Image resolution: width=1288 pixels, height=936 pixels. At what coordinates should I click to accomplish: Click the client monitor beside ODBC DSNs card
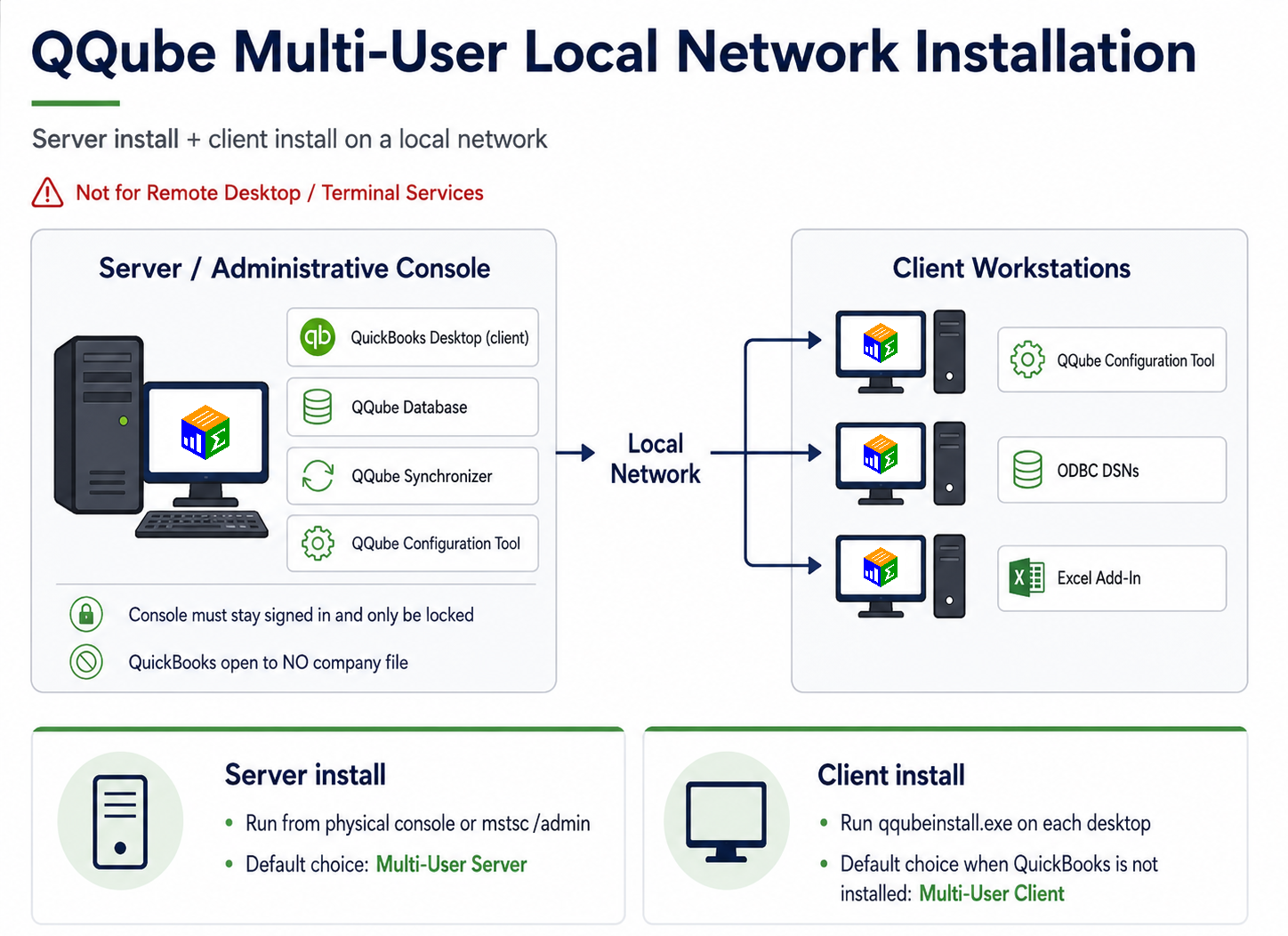pyautogui.click(x=881, y=464)
